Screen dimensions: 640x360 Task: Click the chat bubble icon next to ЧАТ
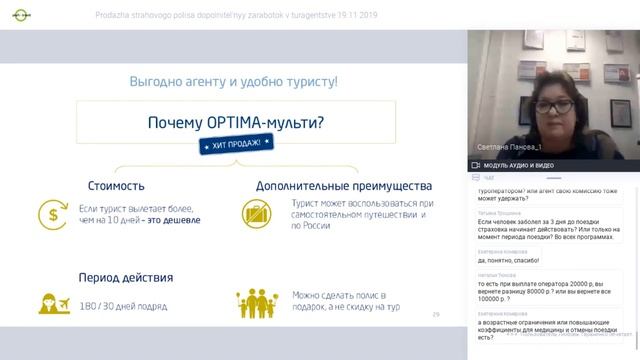click(x=476, y=178)
